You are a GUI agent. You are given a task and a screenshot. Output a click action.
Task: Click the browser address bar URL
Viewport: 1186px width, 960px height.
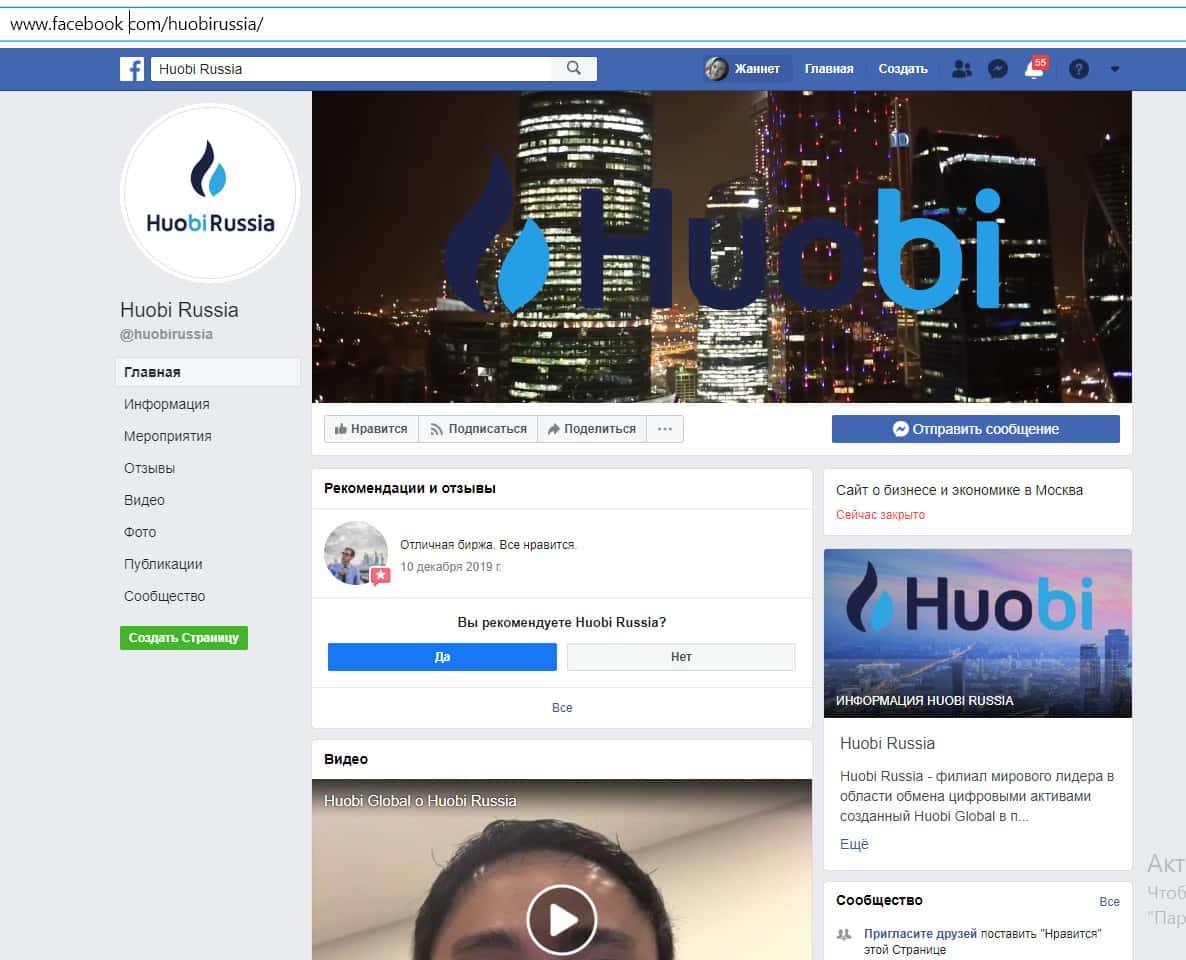(136, 24)
